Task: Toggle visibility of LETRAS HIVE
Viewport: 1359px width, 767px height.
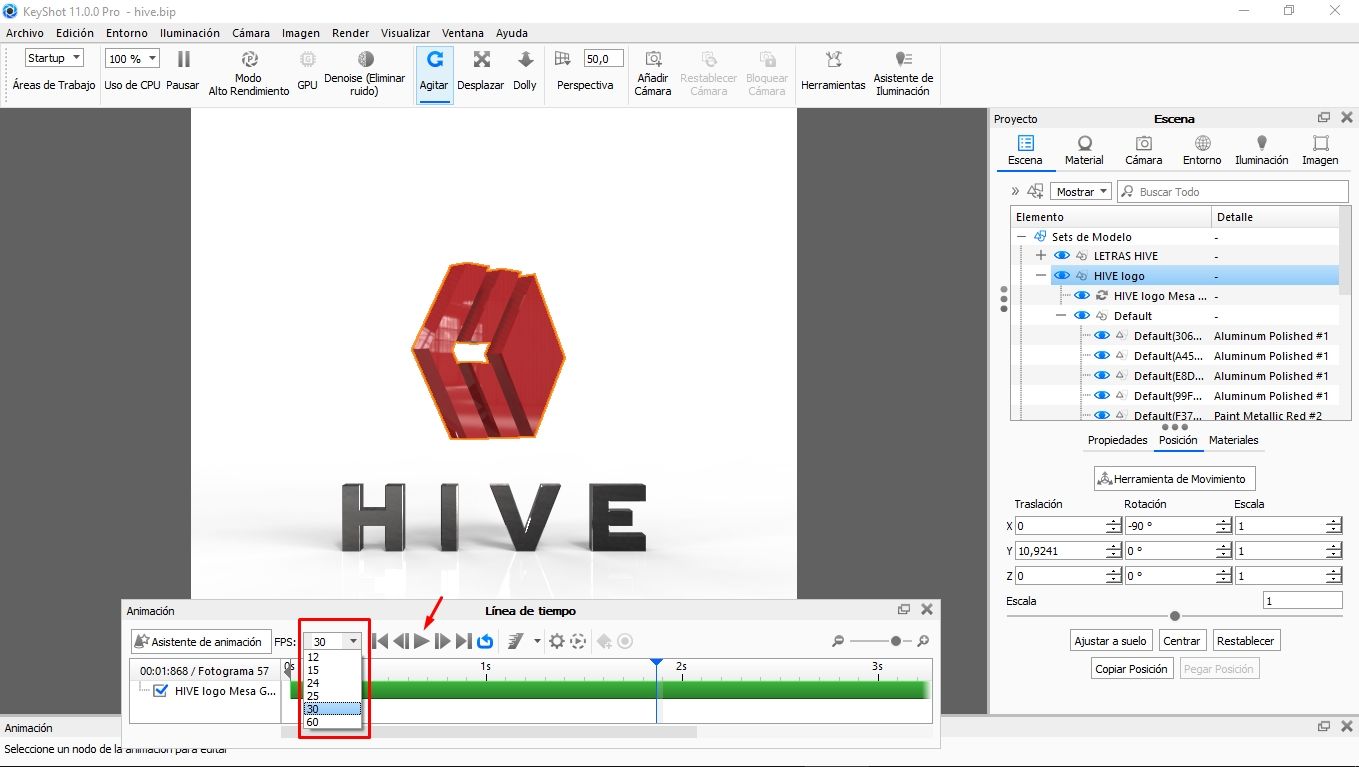Action: (x=1063, y=256)
